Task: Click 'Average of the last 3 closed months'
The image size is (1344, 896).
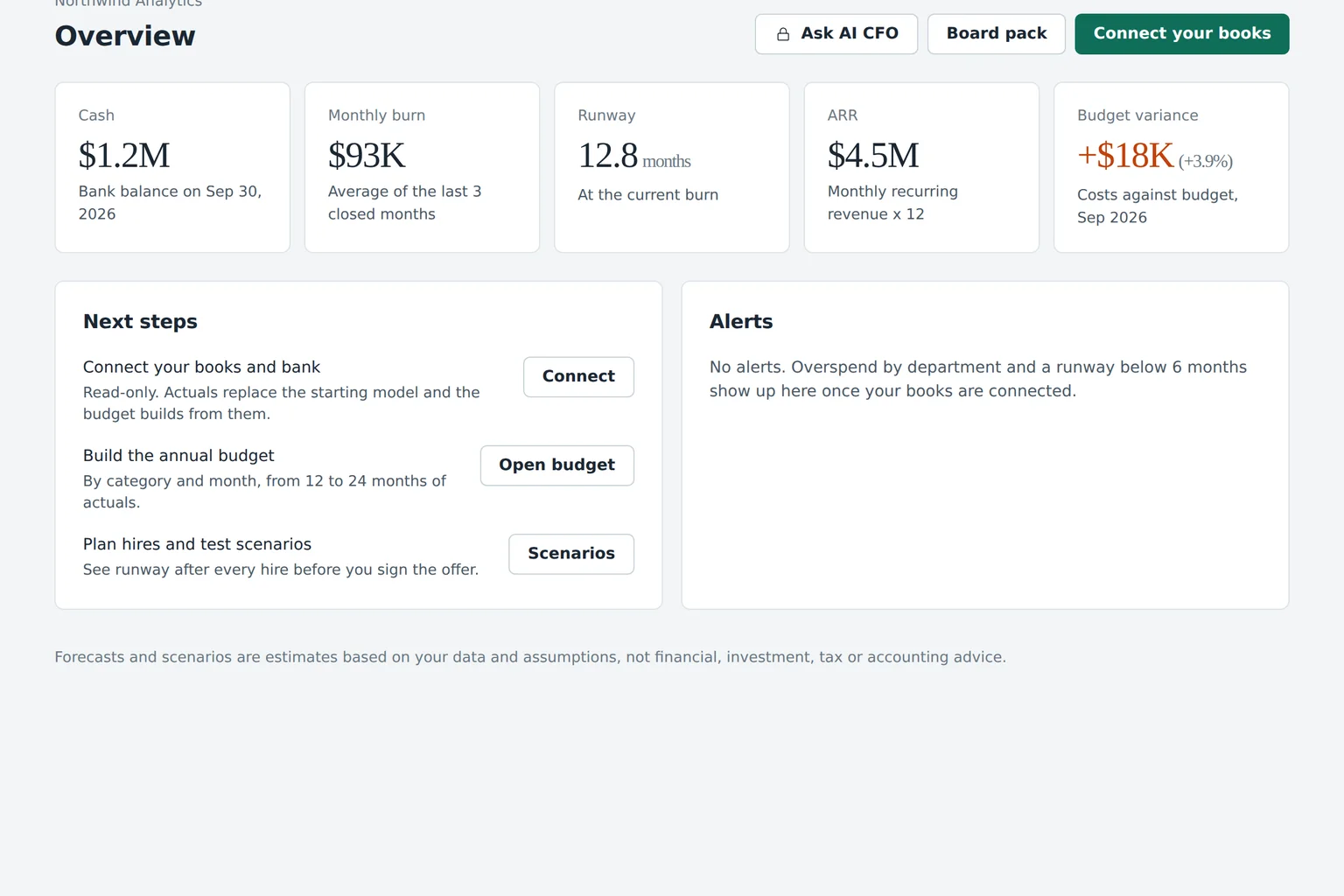Action: [405, 203]
